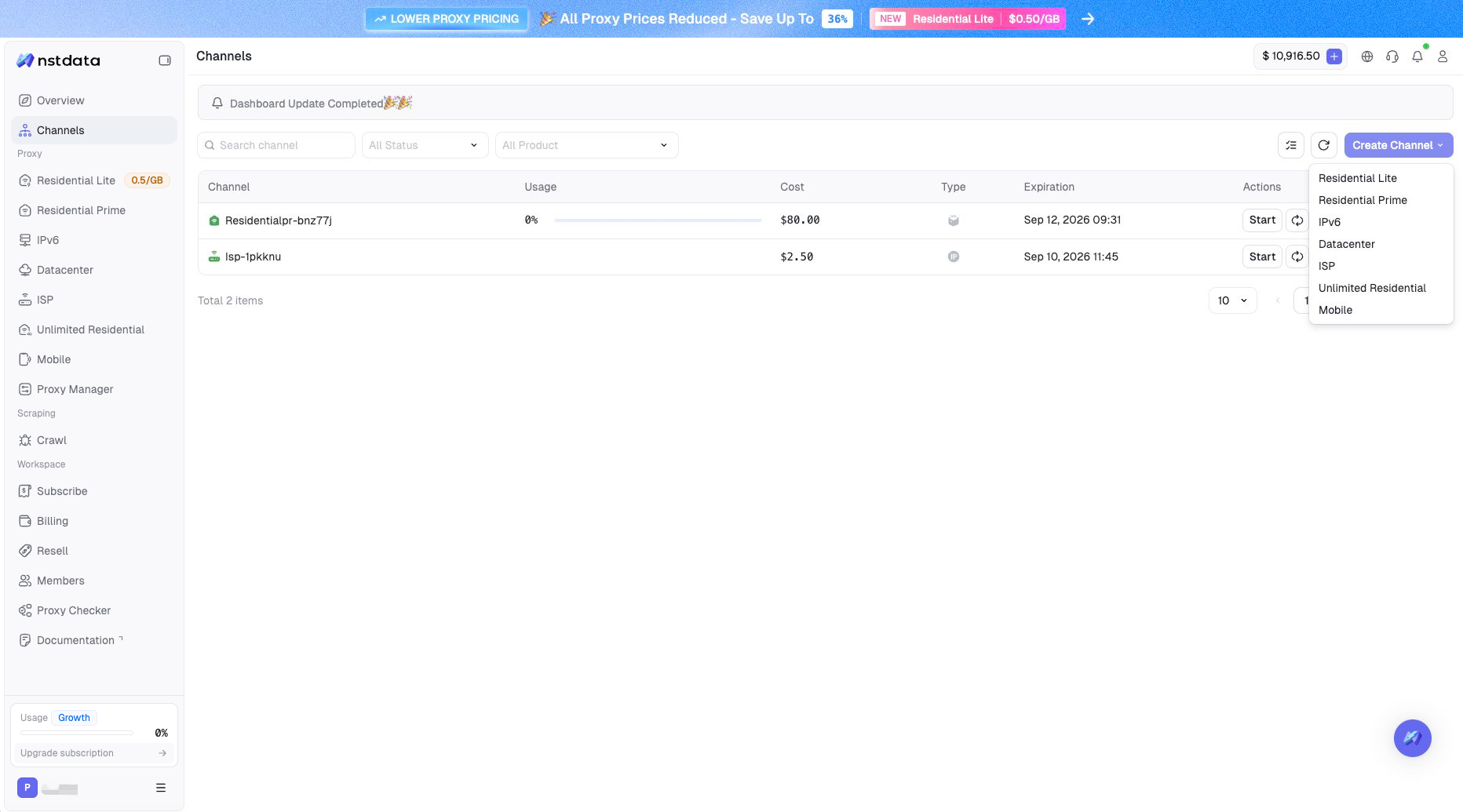Open the floating chat assistant button

[x=1413, y=738]
